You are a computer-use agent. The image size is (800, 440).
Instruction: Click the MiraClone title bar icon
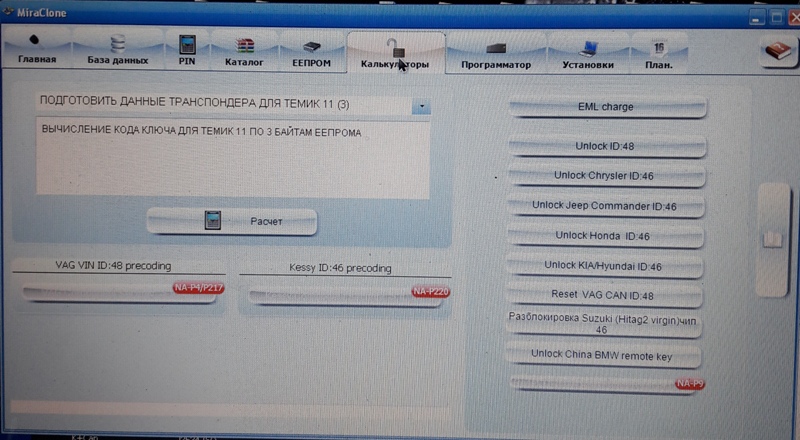pyautogui.click(x=8, y=12)
